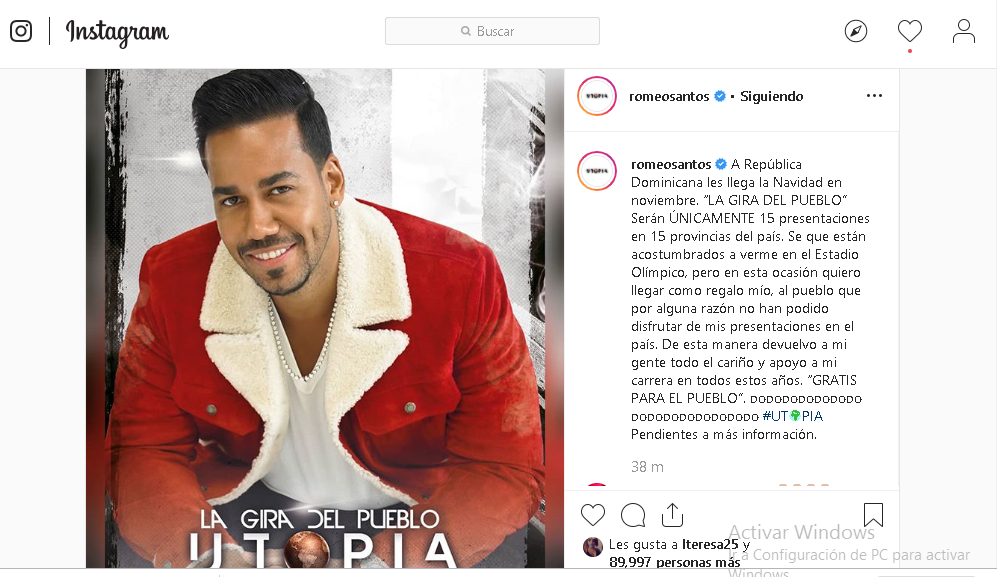Image resolution: width=997 pixels, height=577 pixels.
Task: Open the lteresa25 liker profile link
Action: 710,545
